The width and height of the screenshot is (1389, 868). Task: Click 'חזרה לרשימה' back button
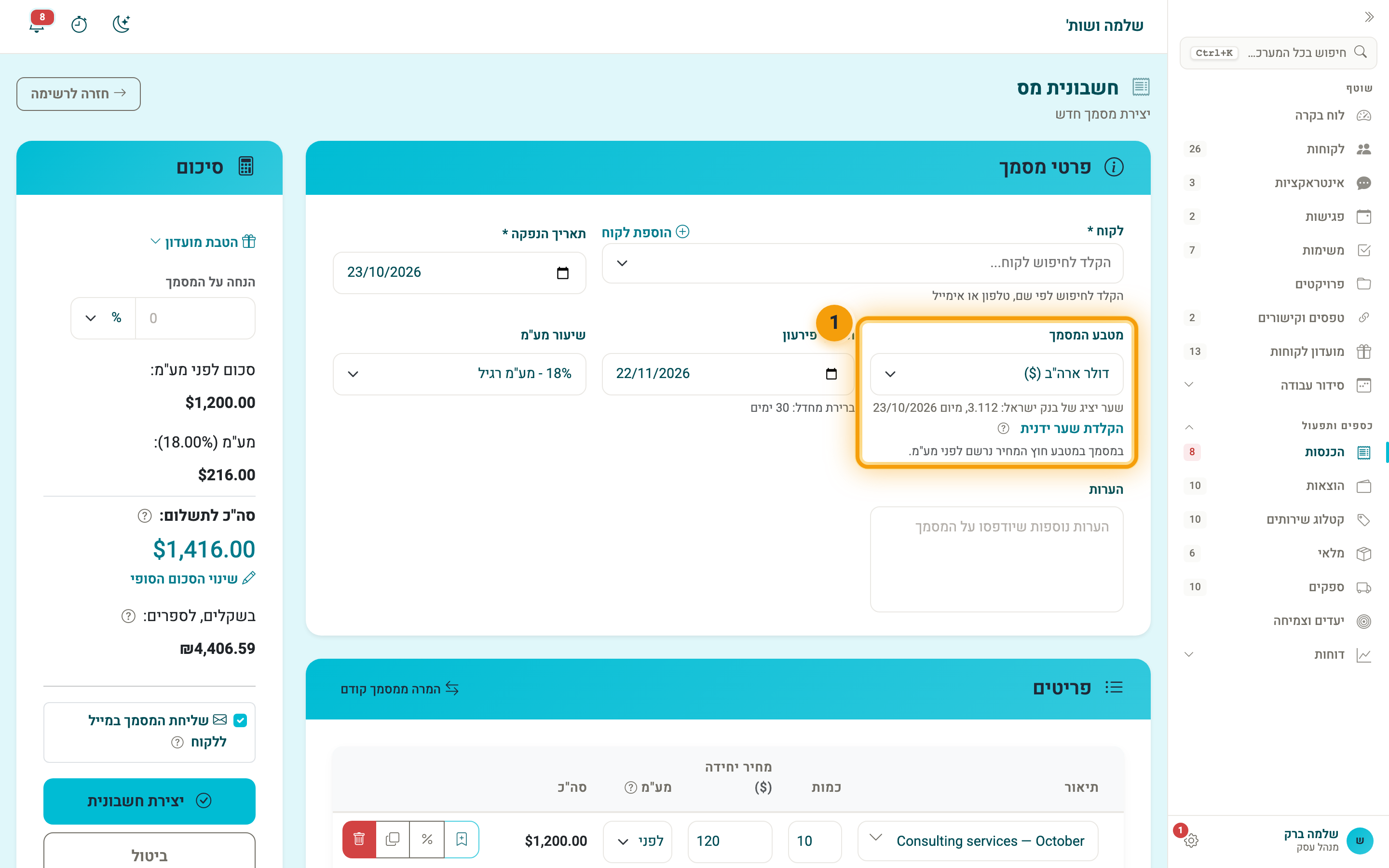coord(79,94)
